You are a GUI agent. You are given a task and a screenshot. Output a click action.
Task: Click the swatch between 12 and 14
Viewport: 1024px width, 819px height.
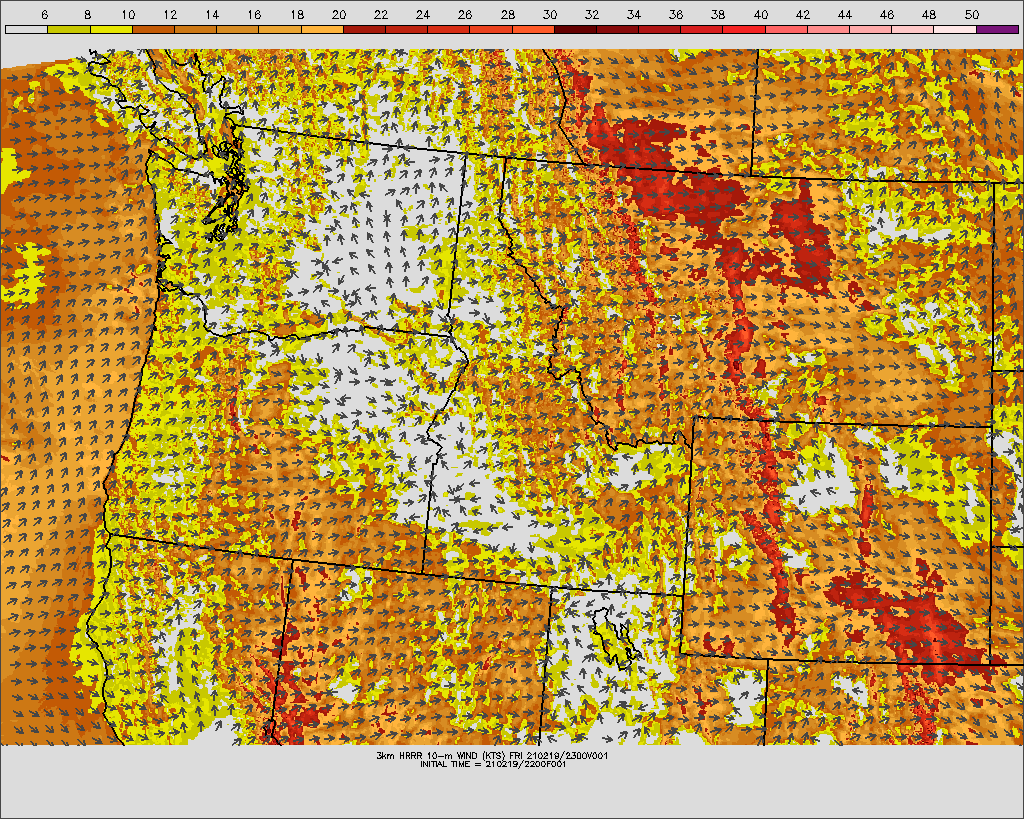[x=195, y=29]
